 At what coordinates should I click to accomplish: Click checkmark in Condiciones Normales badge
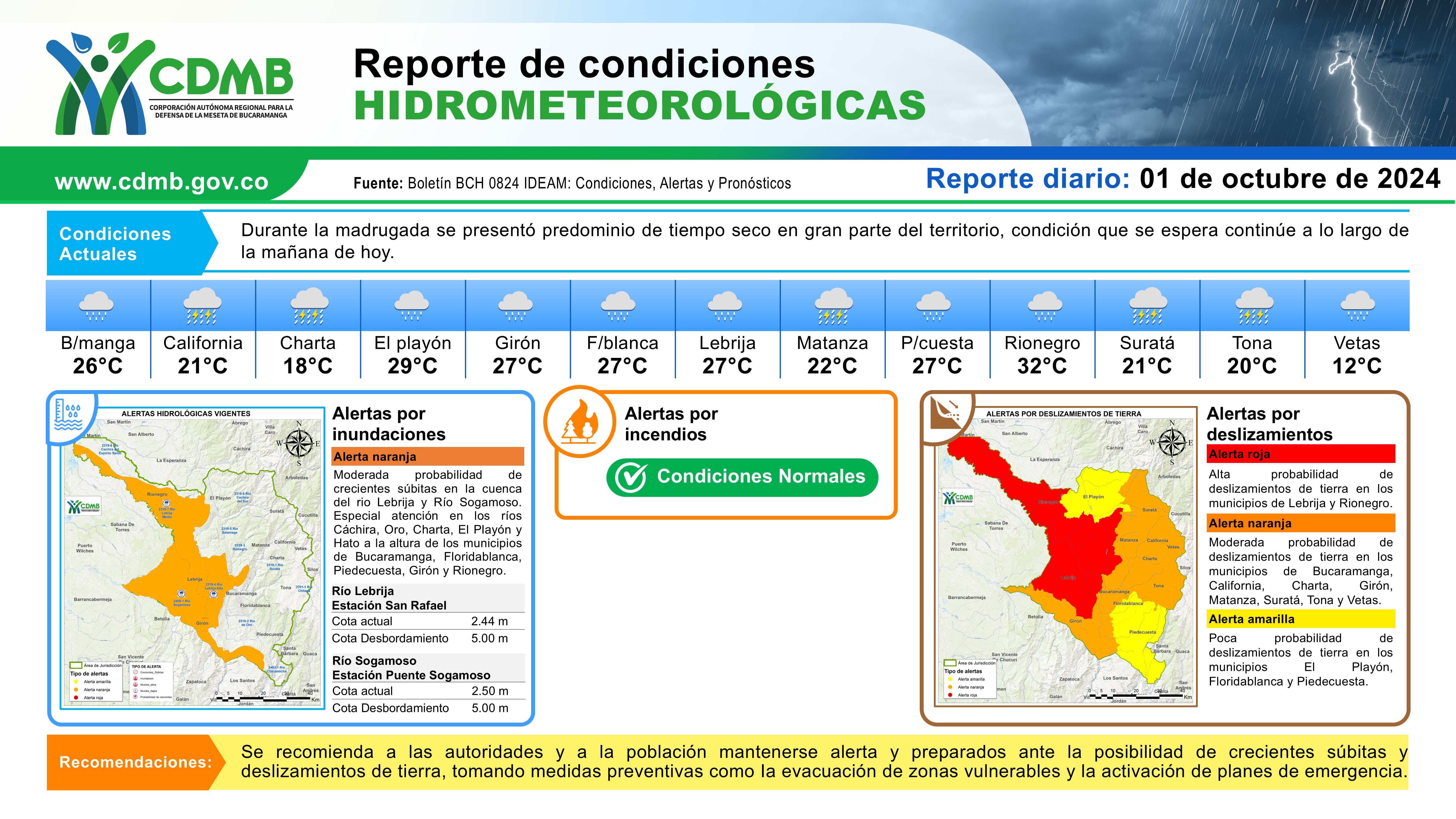(x=630, y=478)
